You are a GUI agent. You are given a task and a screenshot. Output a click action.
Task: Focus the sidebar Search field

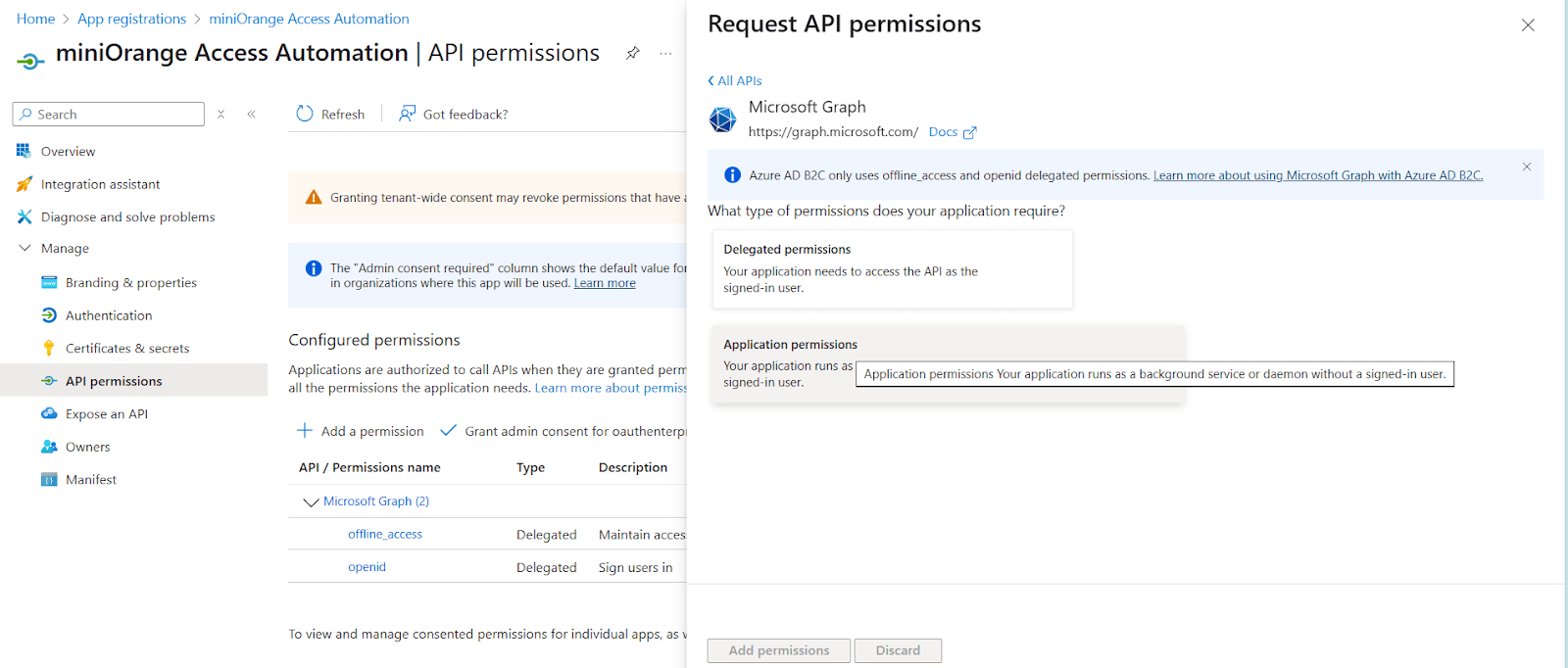tap(109, 115)
